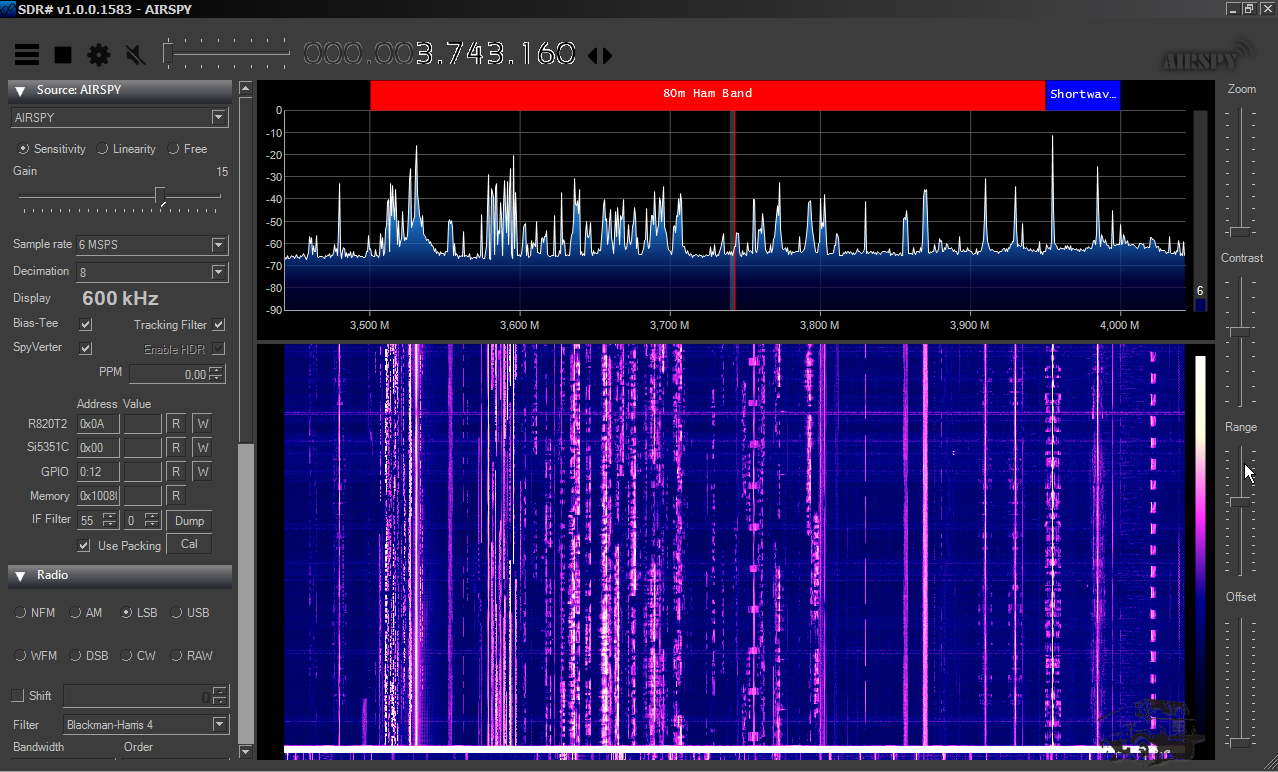
Task: Click the Dump button
Action: 189,520
